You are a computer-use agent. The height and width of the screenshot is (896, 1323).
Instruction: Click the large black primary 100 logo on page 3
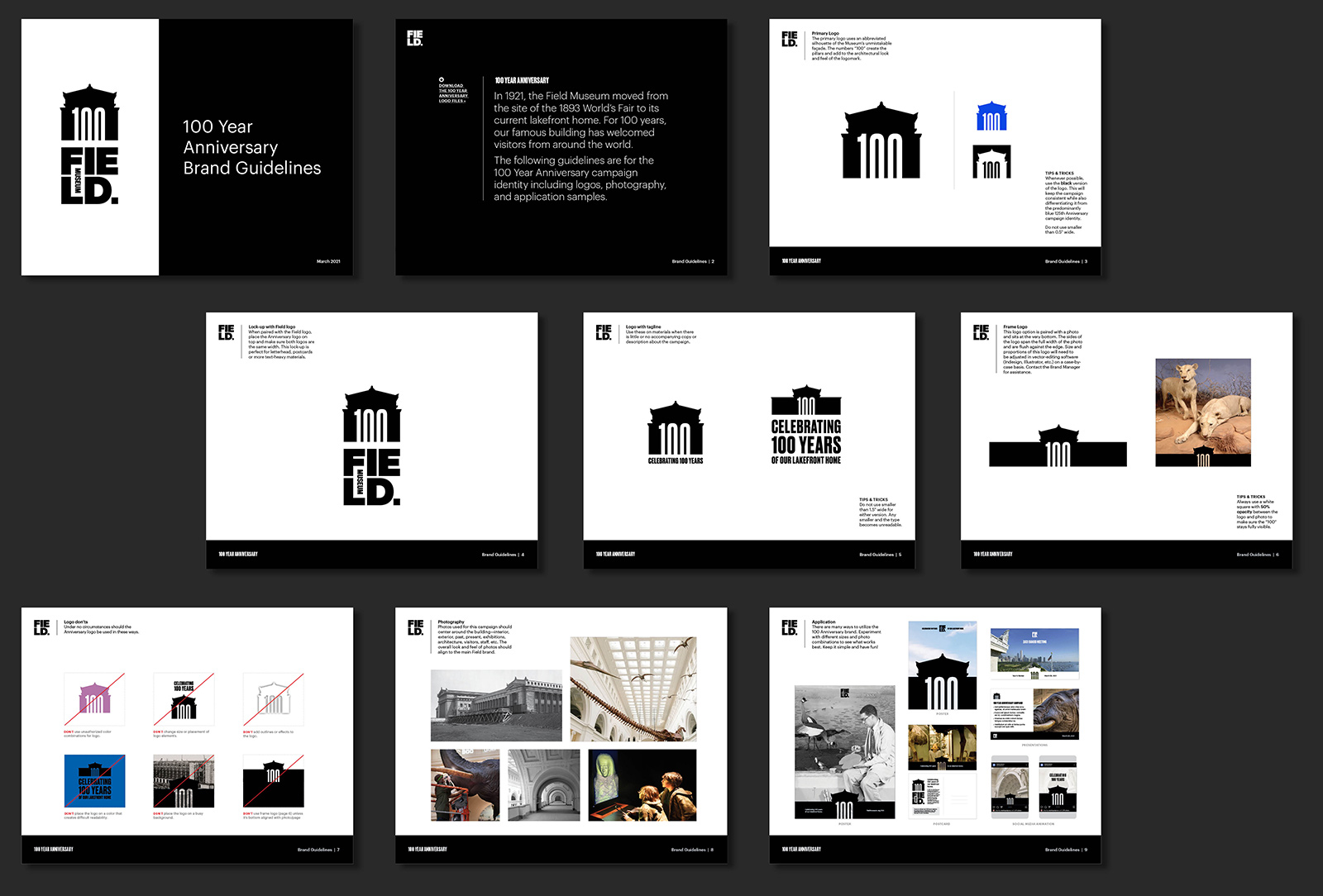(x=881, y=141)
